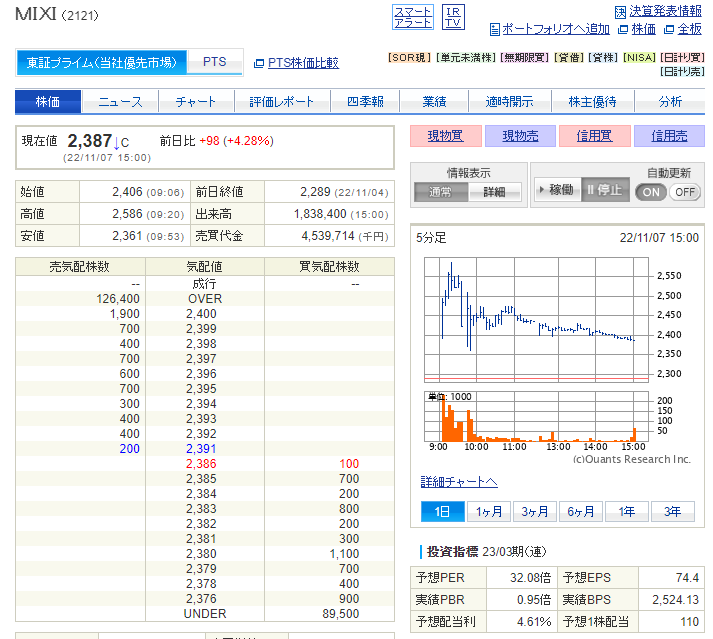Click the 信用売 order button
The width and height of the screenshot is (713, 639).
click(669, 136)
